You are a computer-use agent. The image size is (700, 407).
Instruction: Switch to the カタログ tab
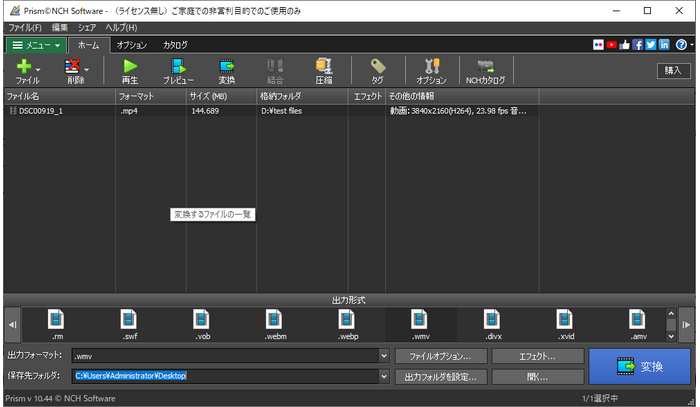coord(175,45)
